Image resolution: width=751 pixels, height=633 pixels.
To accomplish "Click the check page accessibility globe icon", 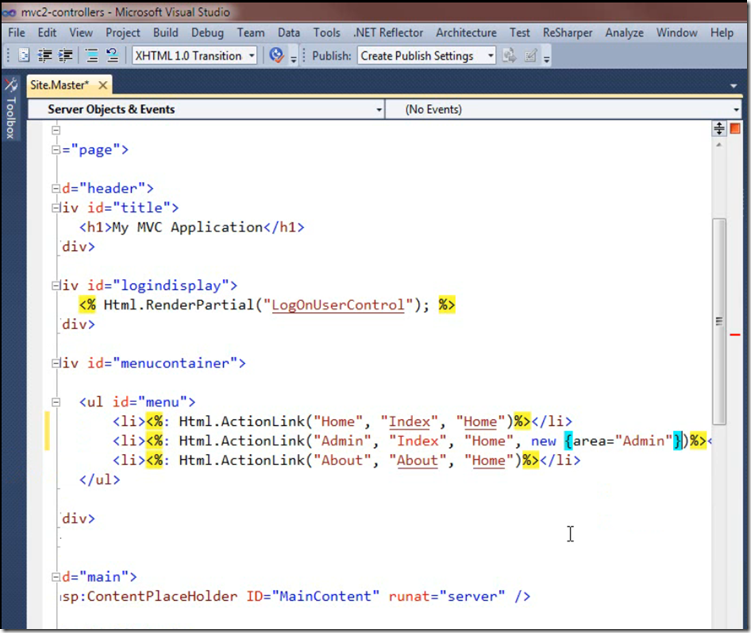I will 276,55.
